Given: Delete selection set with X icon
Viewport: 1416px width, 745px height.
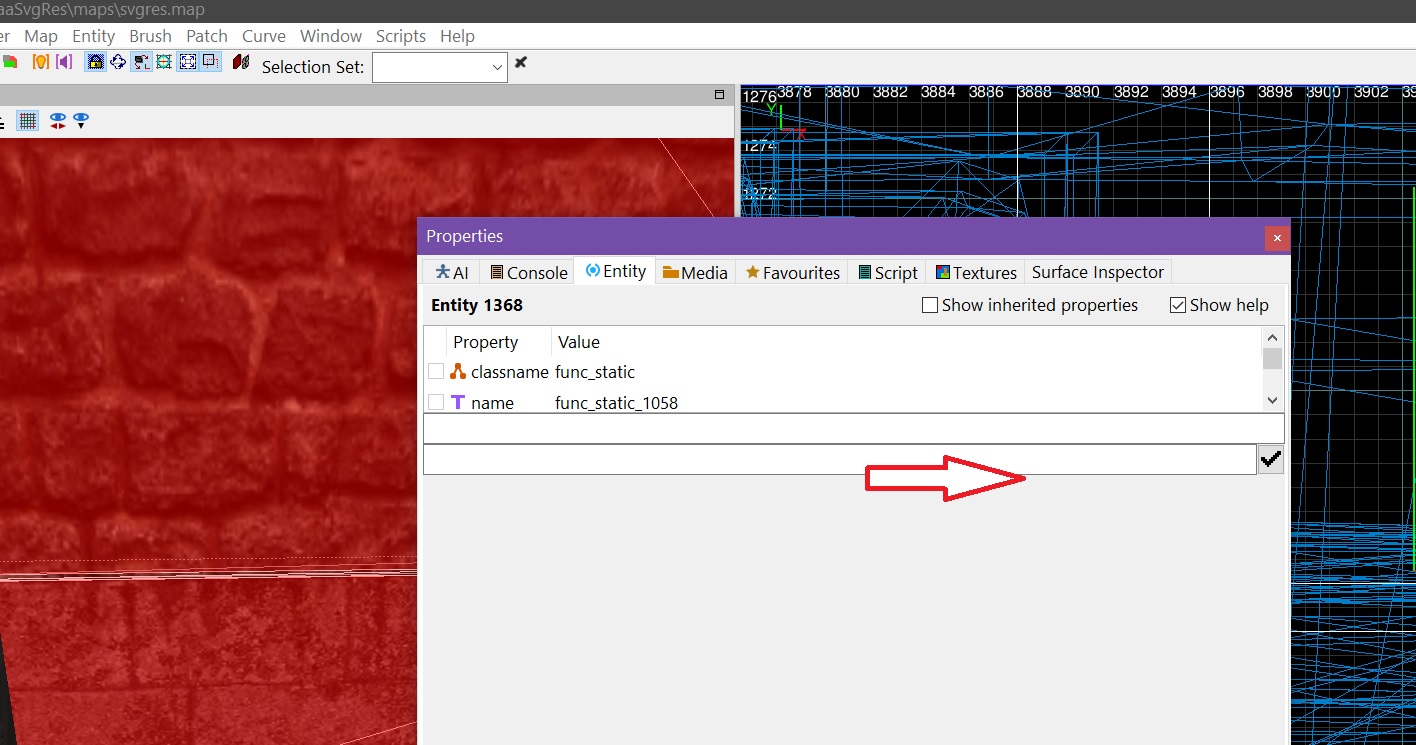Looking at the screenshot, I should pos(520,63).
